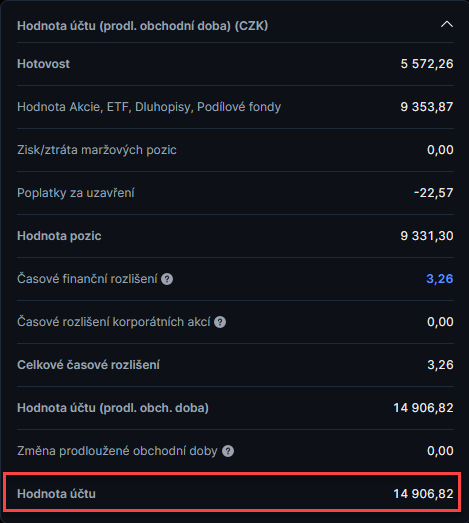Click the Hodnota pozic row label

point(59,236)
